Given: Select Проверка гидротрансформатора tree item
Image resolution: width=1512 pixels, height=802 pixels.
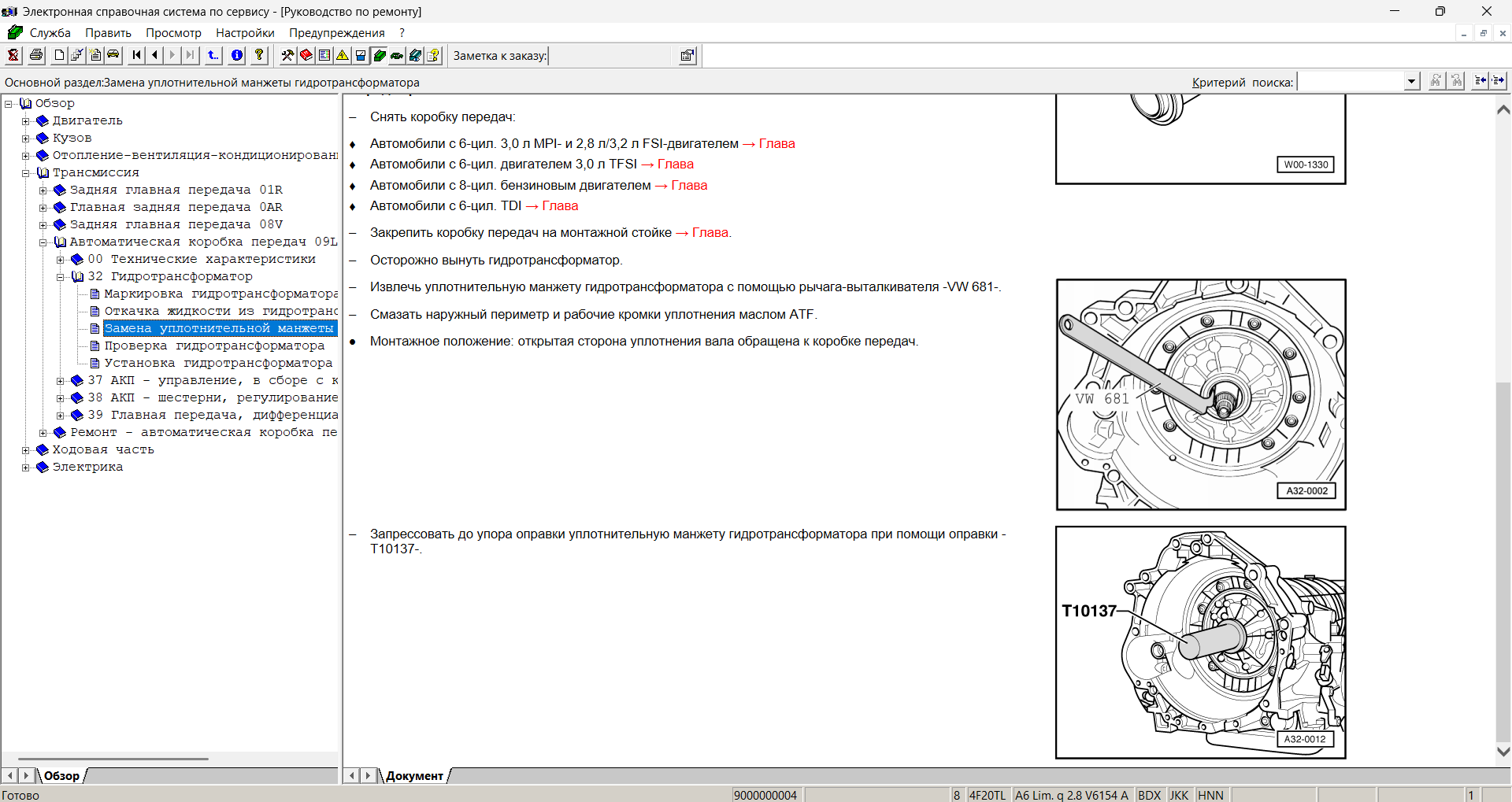Looking at the screenshot, I should (214, 346).
